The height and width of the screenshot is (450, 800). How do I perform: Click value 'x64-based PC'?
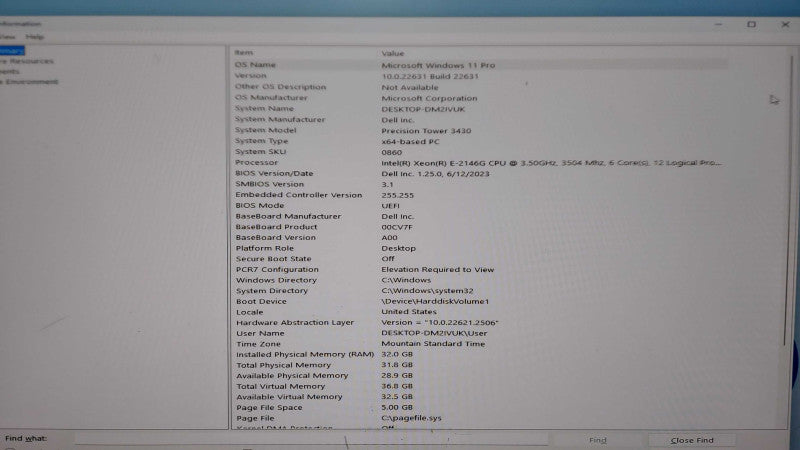coord(410,141)
